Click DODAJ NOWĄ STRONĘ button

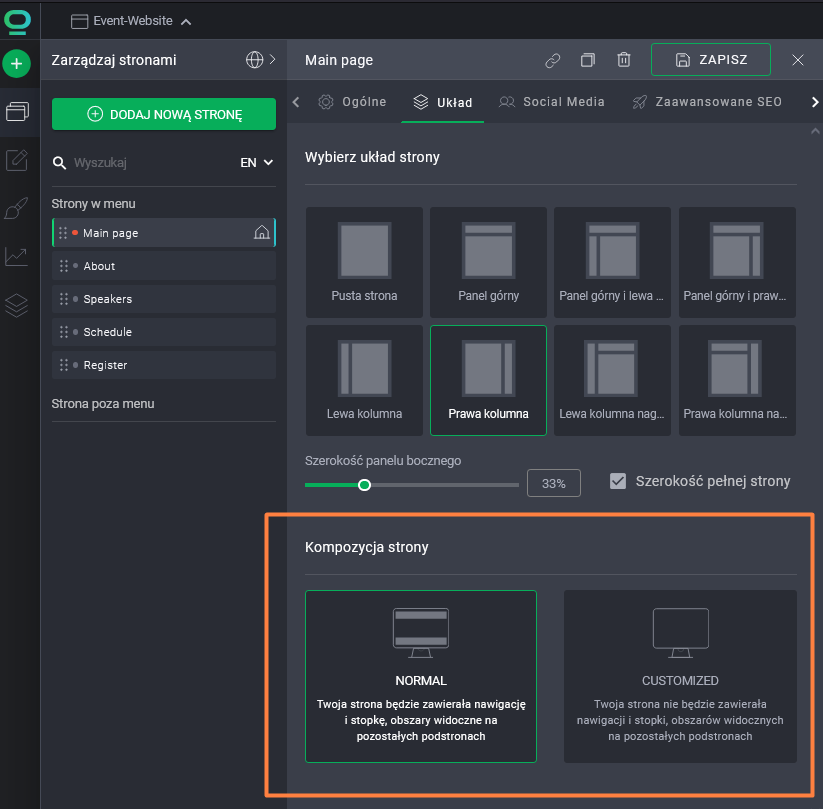164,114
